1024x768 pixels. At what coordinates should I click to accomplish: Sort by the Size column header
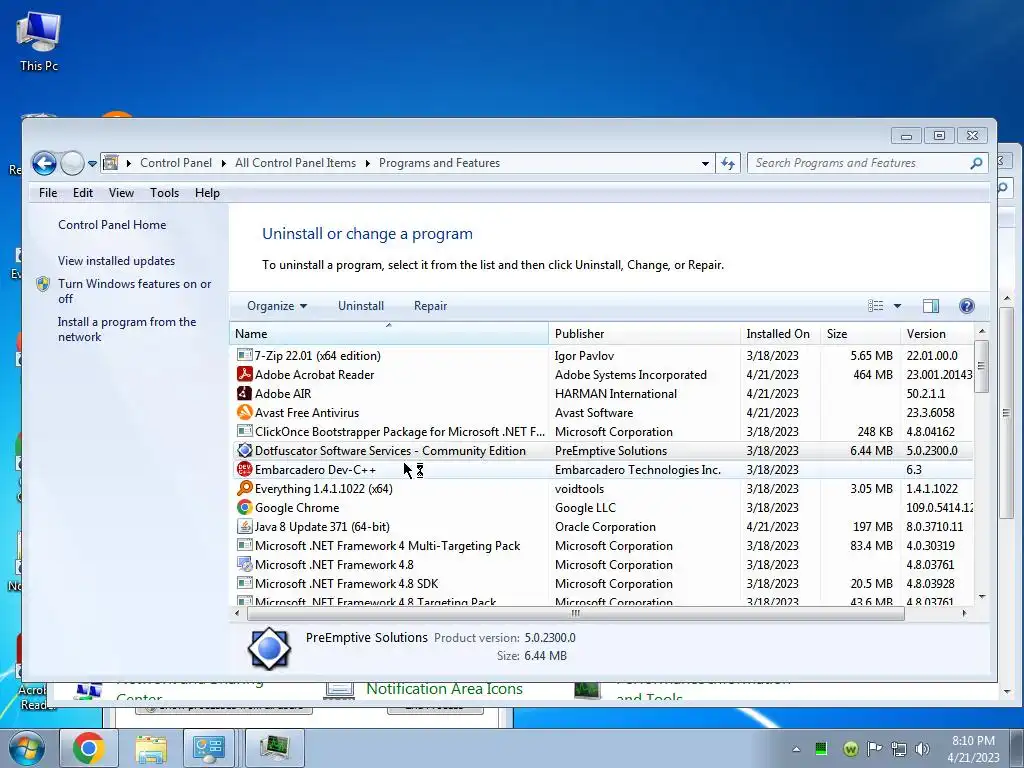click(x=861, y=334)
